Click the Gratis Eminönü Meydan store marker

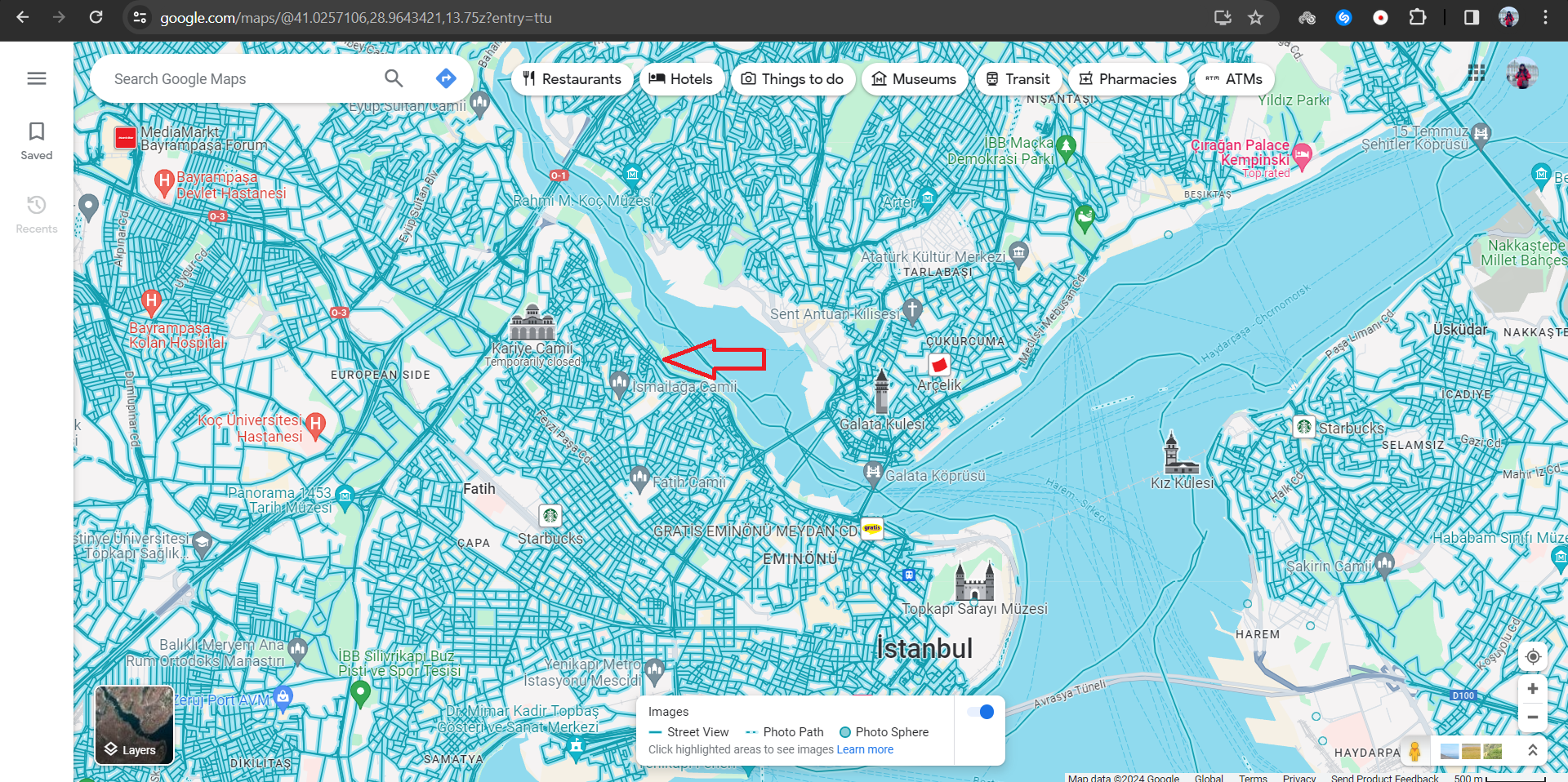click(872, 529)
